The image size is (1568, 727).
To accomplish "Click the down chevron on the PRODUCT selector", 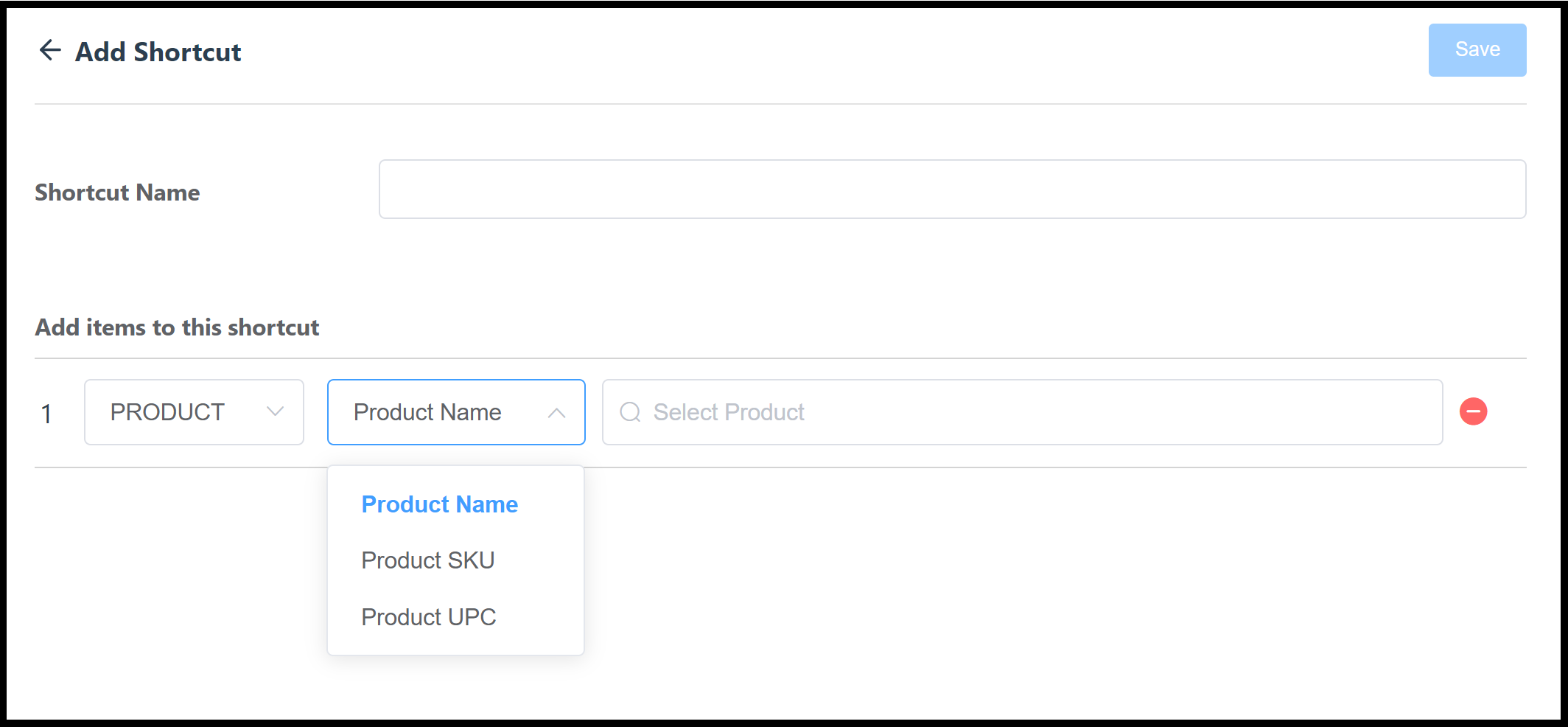I will 276,412.
